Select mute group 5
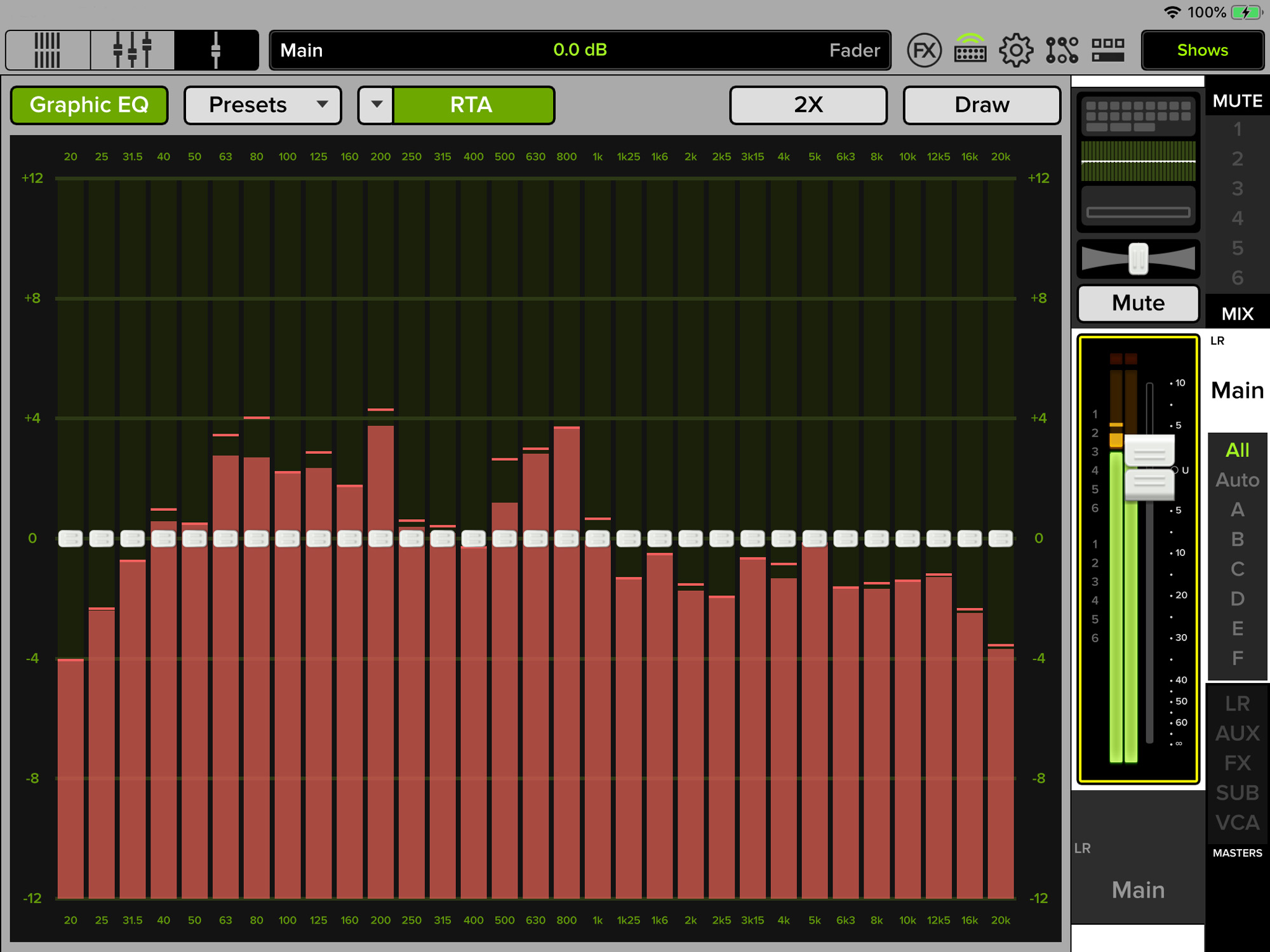Viewport: 1270px width, 952px height. [1237, 248]
